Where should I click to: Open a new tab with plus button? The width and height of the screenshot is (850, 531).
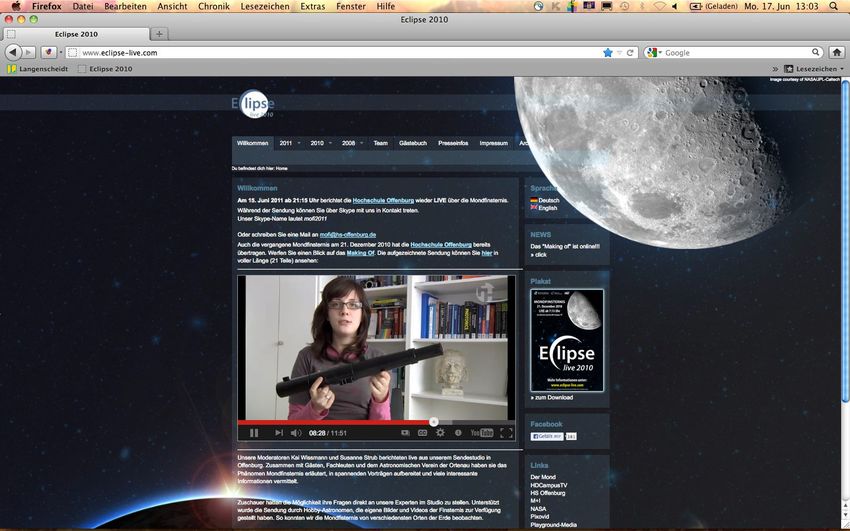point(159,34)
